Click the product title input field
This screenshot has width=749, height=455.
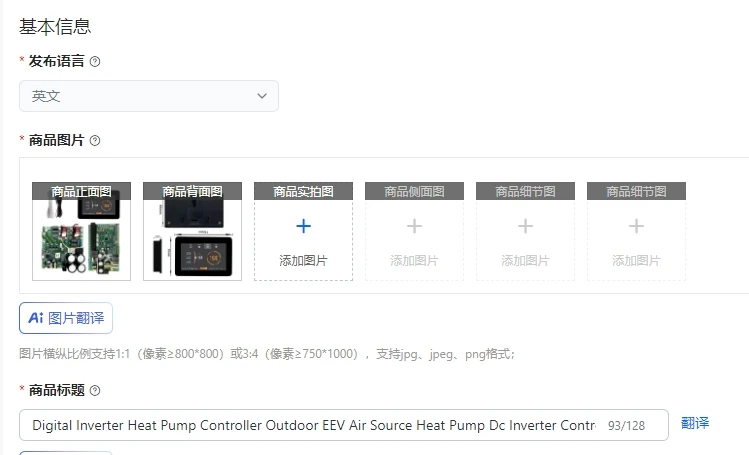tap(343, 425)
